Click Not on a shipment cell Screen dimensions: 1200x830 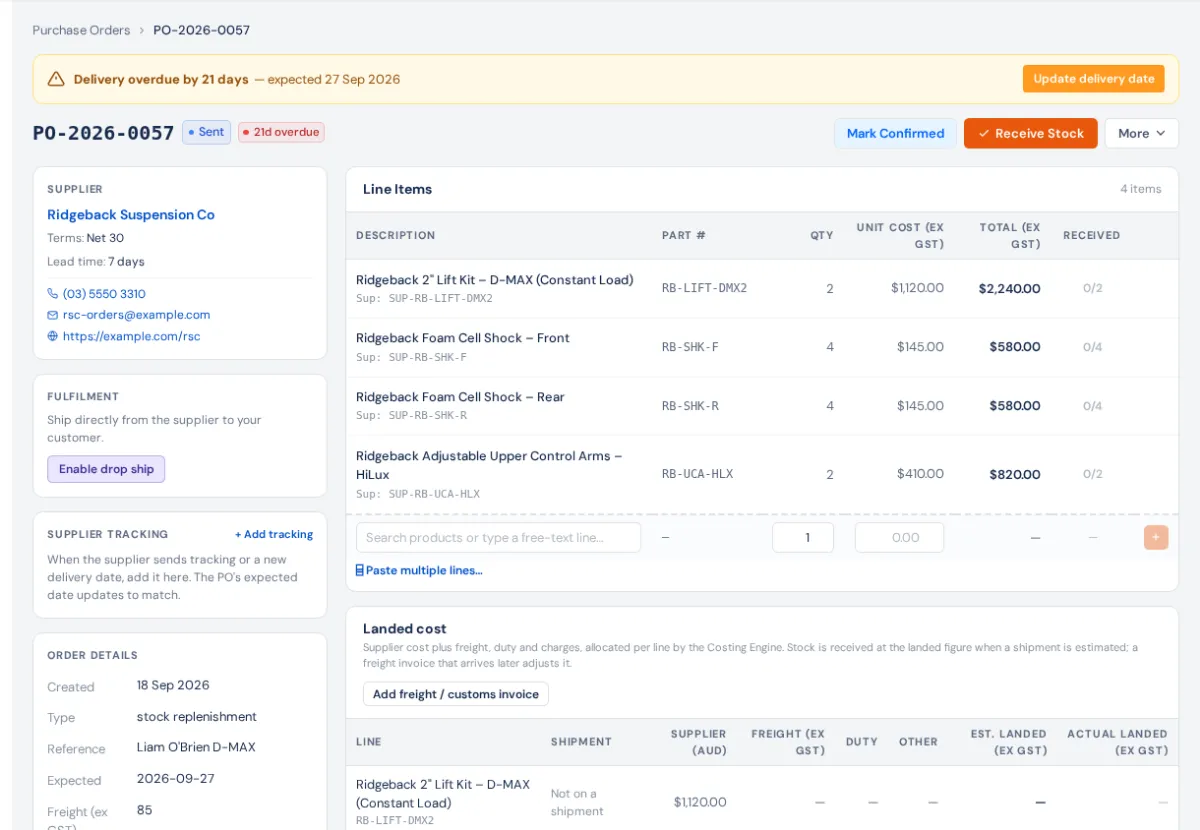pos(577,802)
